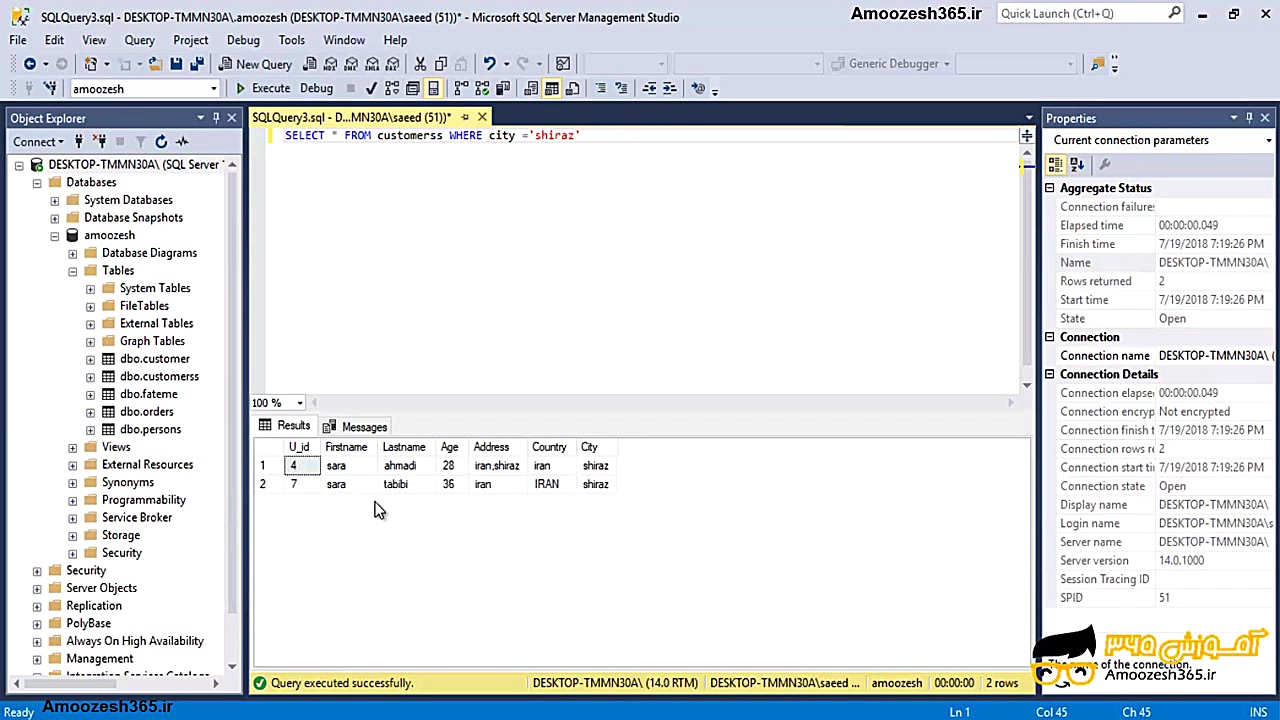The height and width of the screenshot is (720, 1280).
Task: Collapse the Connection Details section
Action: [1050, 374]
